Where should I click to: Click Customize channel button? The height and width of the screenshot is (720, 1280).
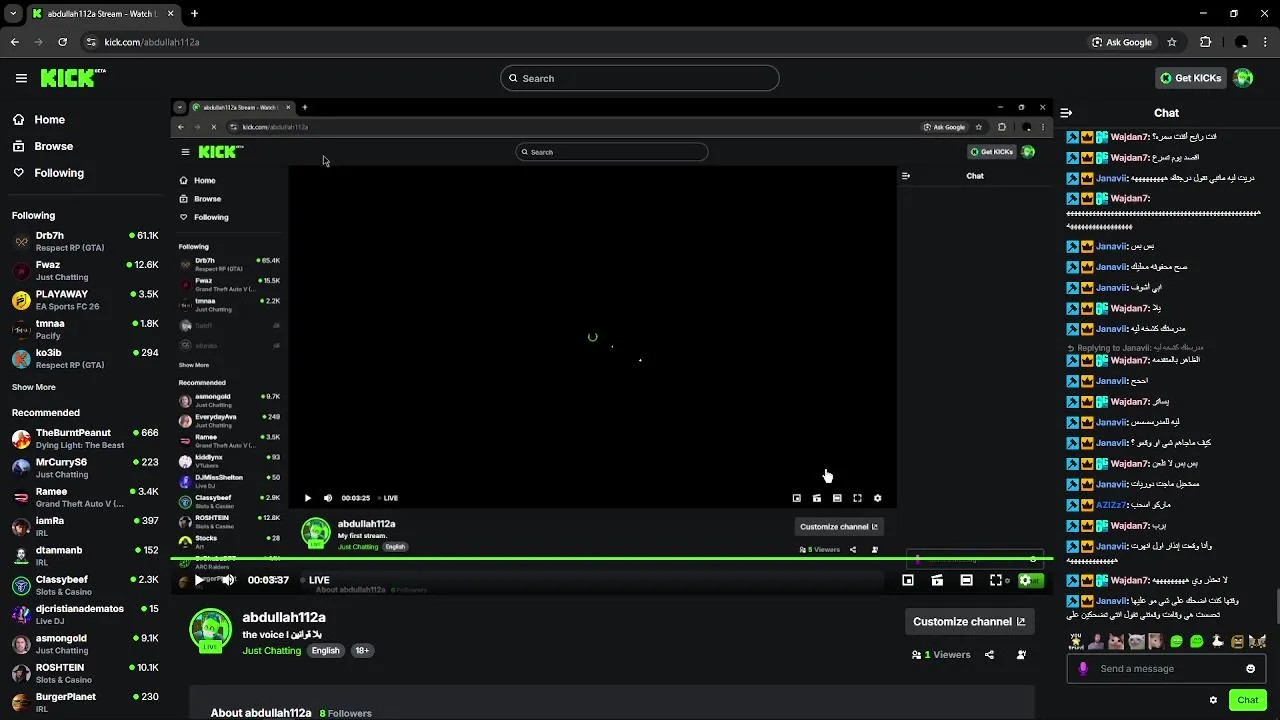(969, 622)
